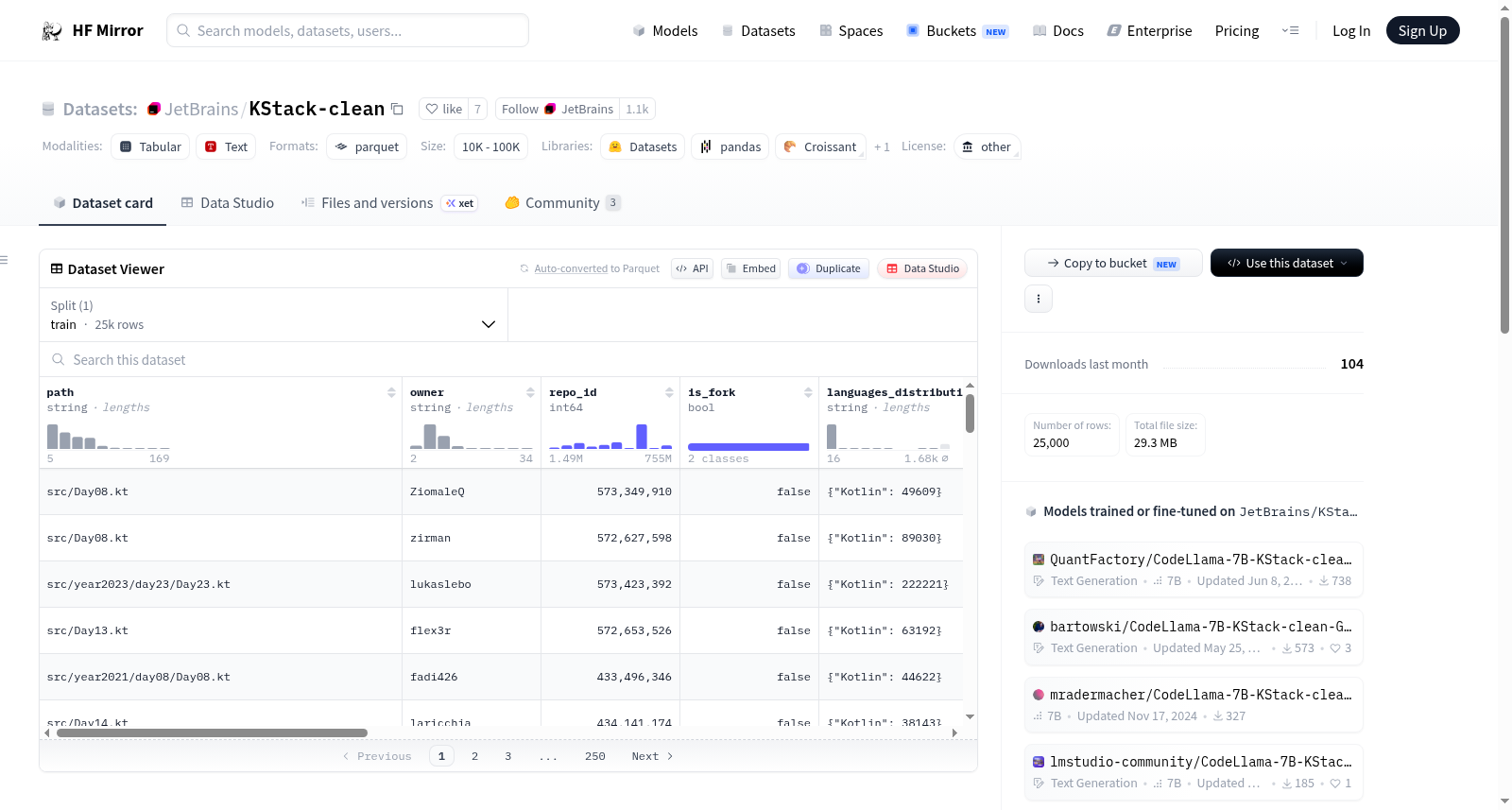Click the table scroll-down arrow
Screen dimensions: 1512x810
(x=970, y=717)
